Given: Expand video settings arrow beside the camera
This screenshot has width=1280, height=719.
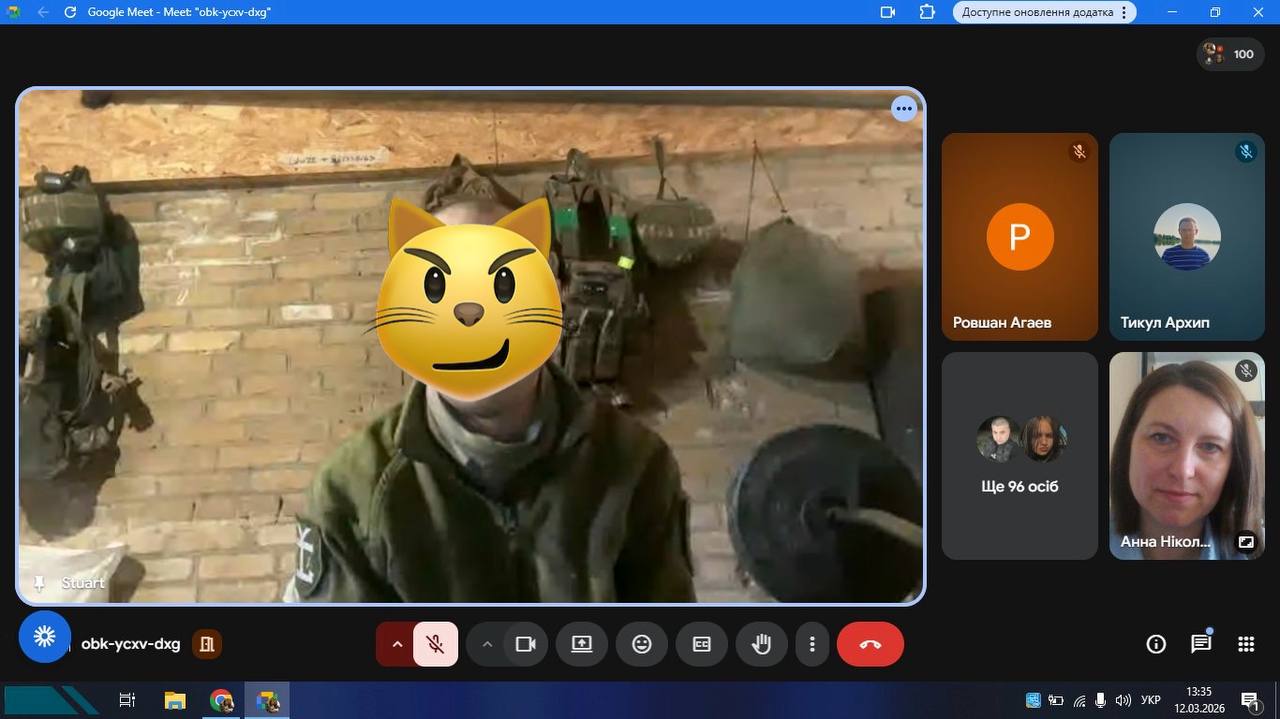Looking at the screenshot, I should coord(487,644).
